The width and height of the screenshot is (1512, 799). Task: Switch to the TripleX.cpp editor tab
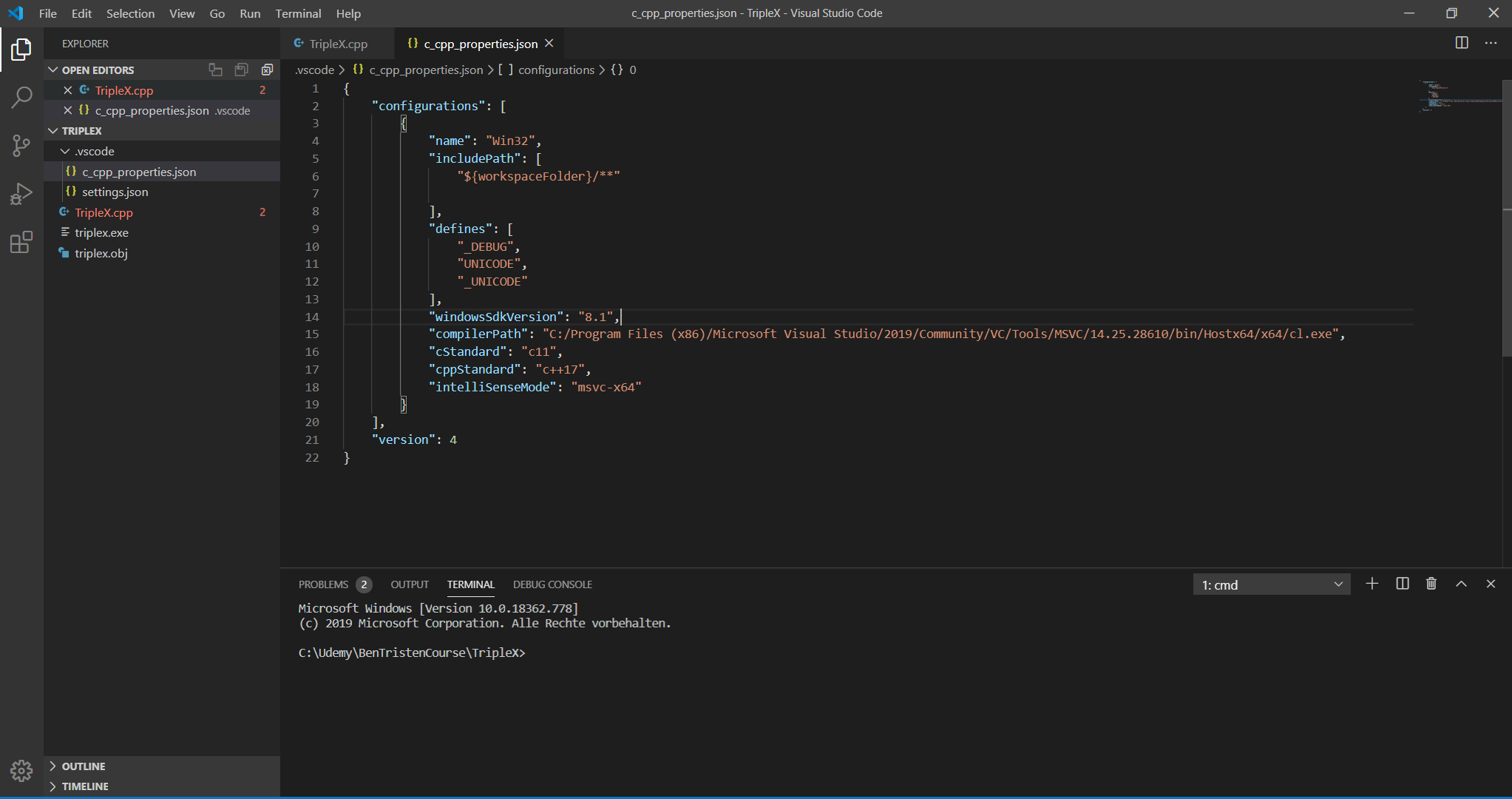pos(337,44)
